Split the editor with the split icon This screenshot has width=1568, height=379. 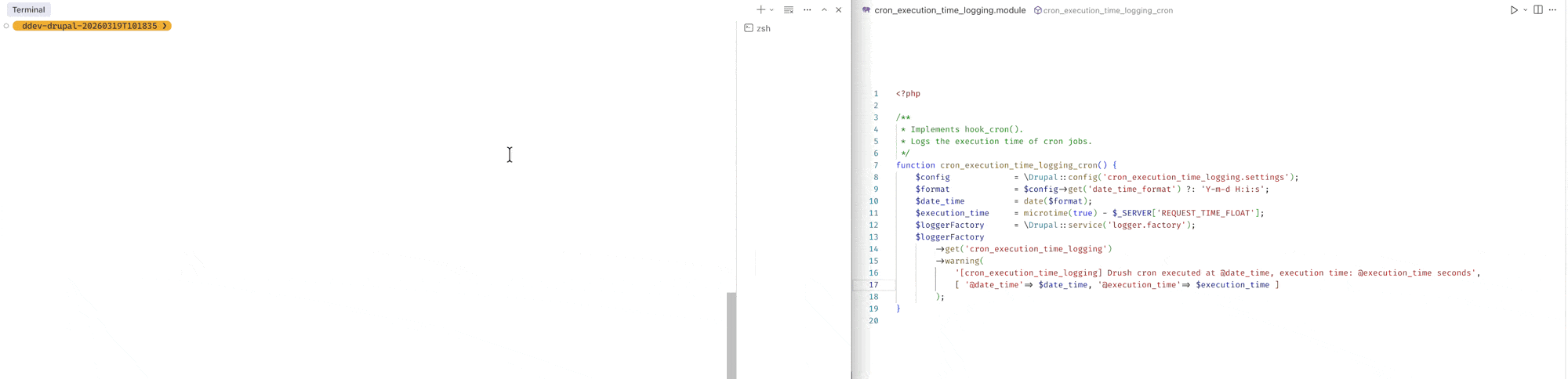(1538, 10)
